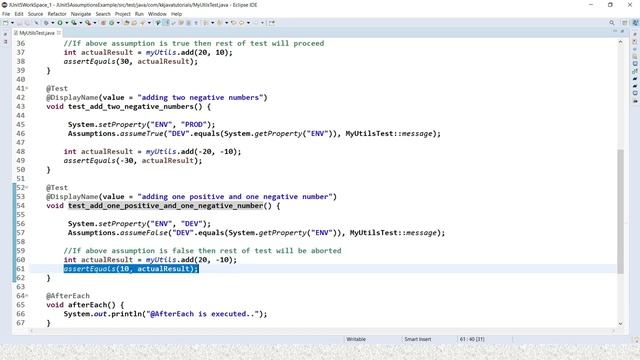Select the MyUtilsTest.java tab

[x=37, y=33]
